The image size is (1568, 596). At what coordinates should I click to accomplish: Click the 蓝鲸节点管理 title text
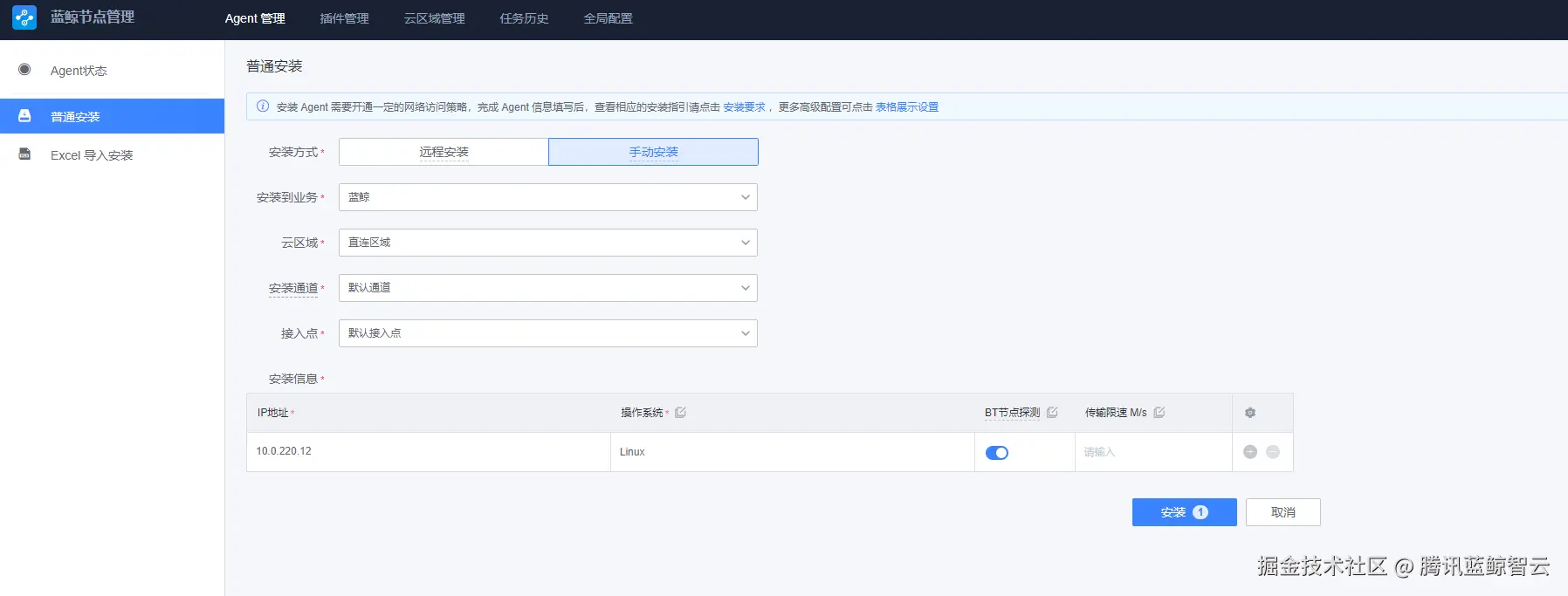93,17
